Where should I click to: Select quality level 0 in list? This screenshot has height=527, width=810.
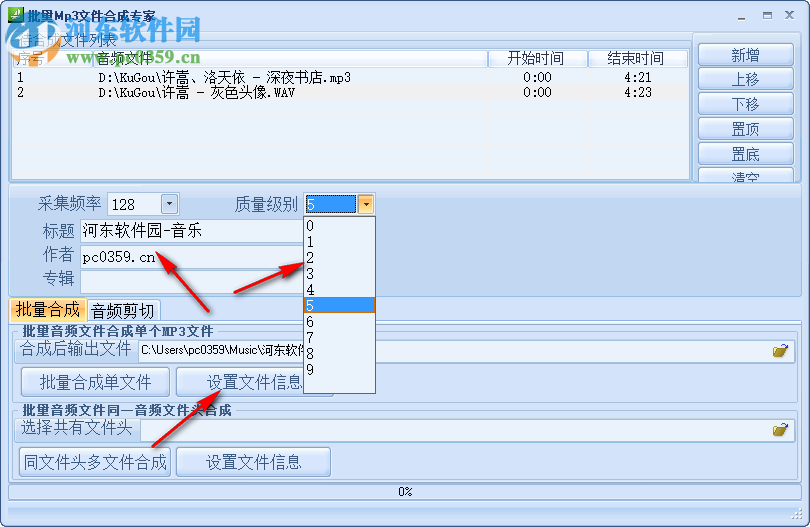click(x=339, y=226)
